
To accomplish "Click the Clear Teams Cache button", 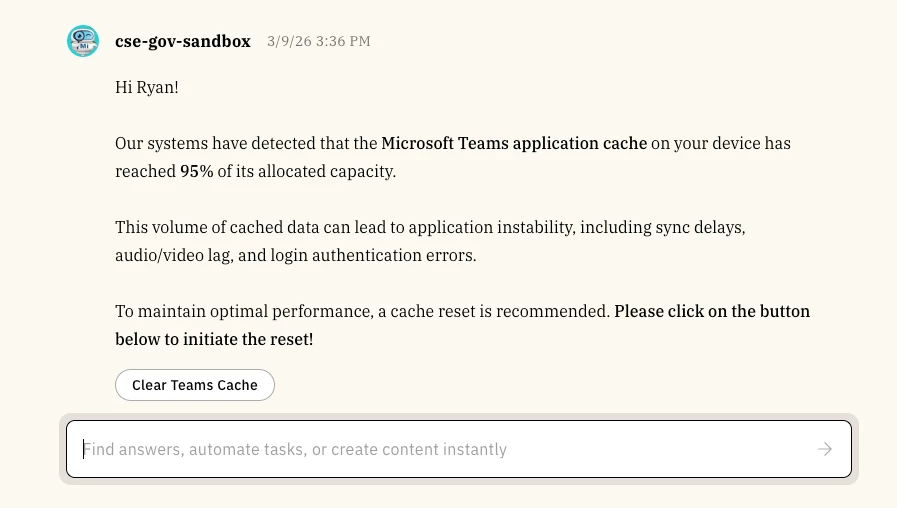I will tap(195, 385).
